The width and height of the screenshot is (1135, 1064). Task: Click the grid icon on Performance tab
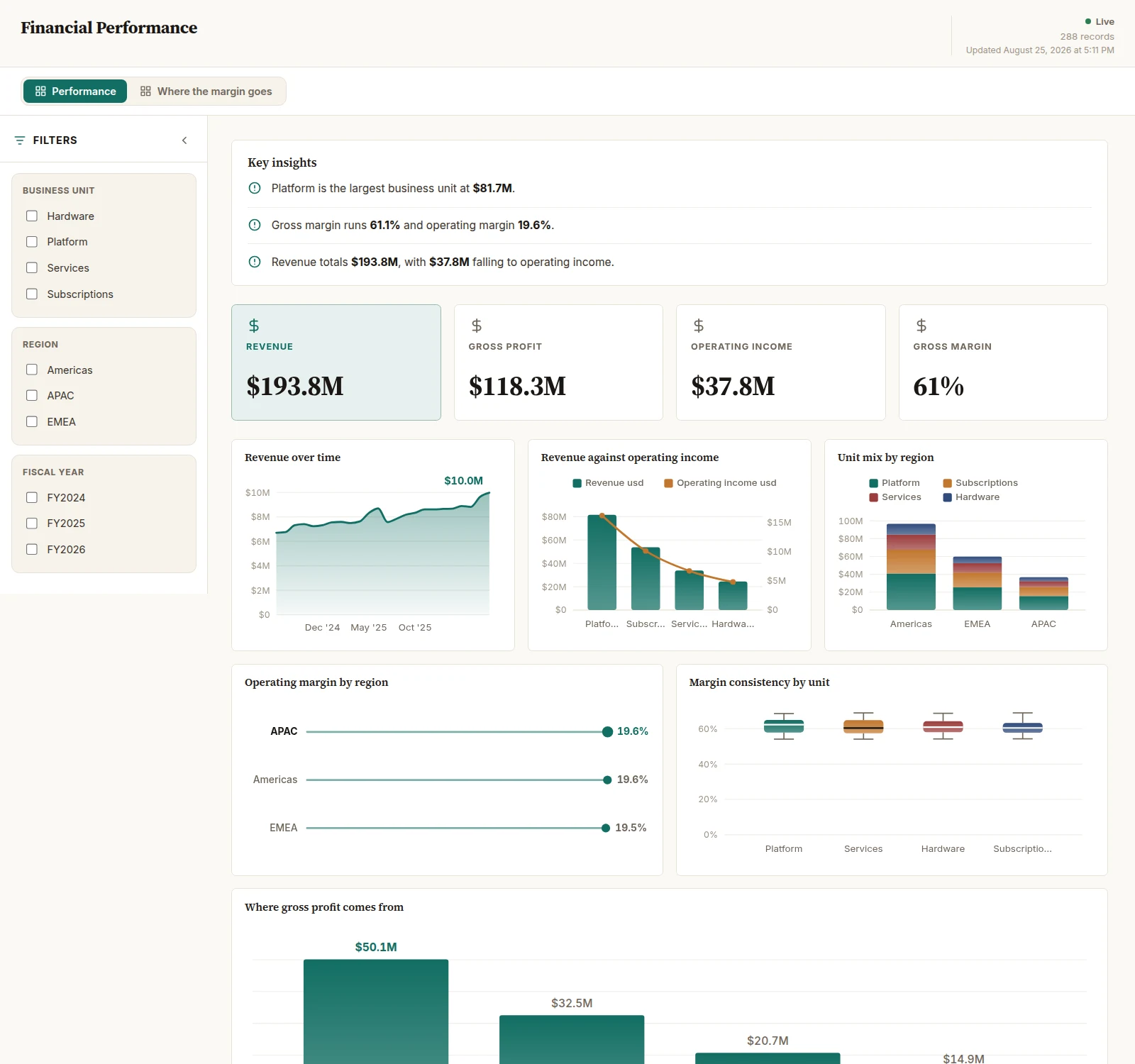40,92
